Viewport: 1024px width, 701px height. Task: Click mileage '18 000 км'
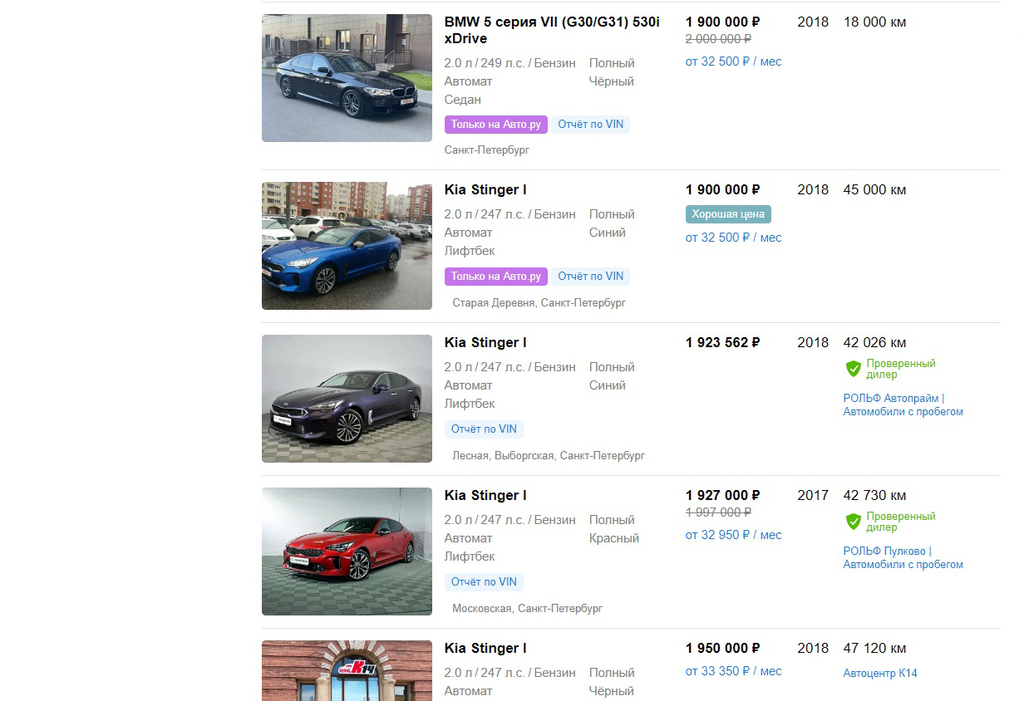coord(874,22)
